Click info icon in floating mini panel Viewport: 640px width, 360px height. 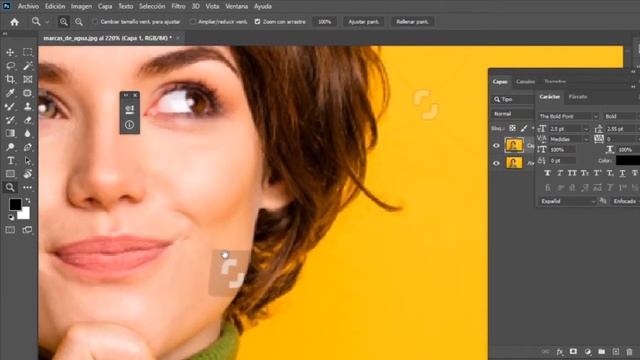pyautogui.click(x=129, y=125)
